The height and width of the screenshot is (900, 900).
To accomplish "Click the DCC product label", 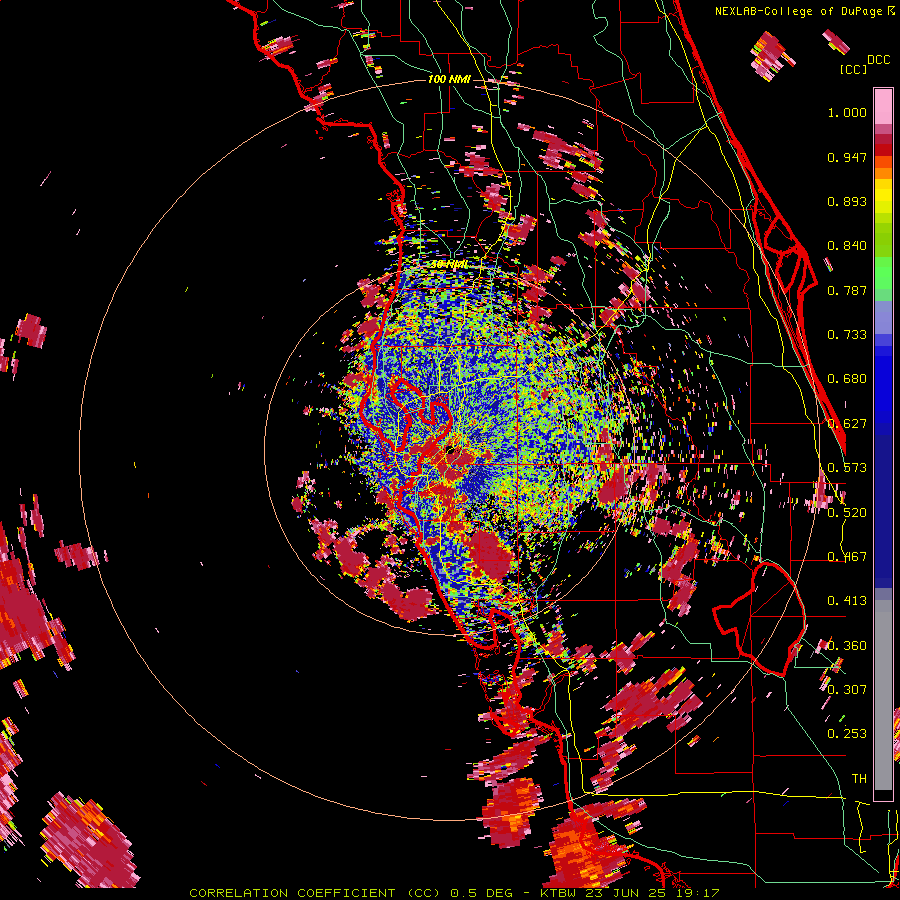I will pyautogui.click(x=878, y=60).
